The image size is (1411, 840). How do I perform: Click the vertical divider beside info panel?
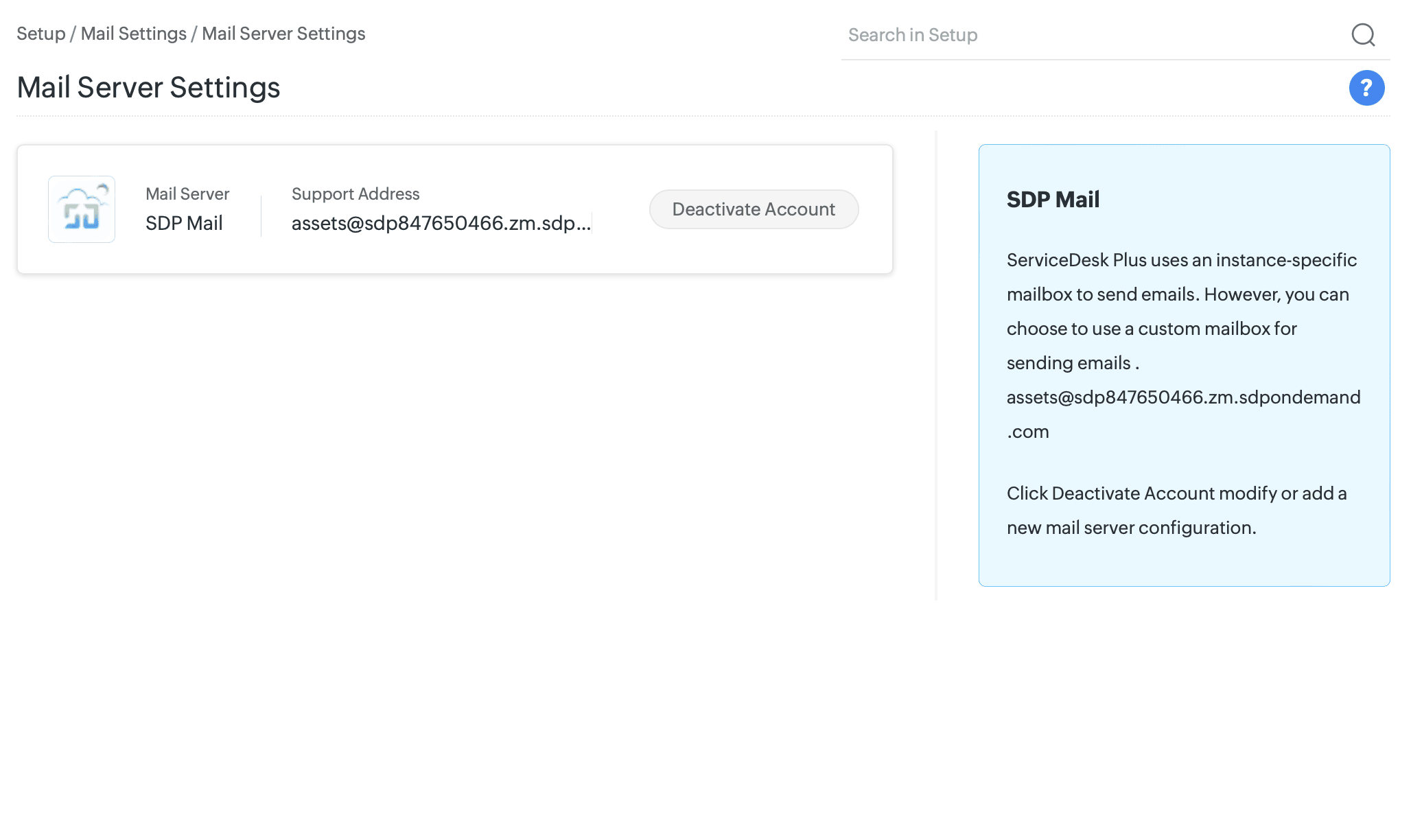point(936,365)
